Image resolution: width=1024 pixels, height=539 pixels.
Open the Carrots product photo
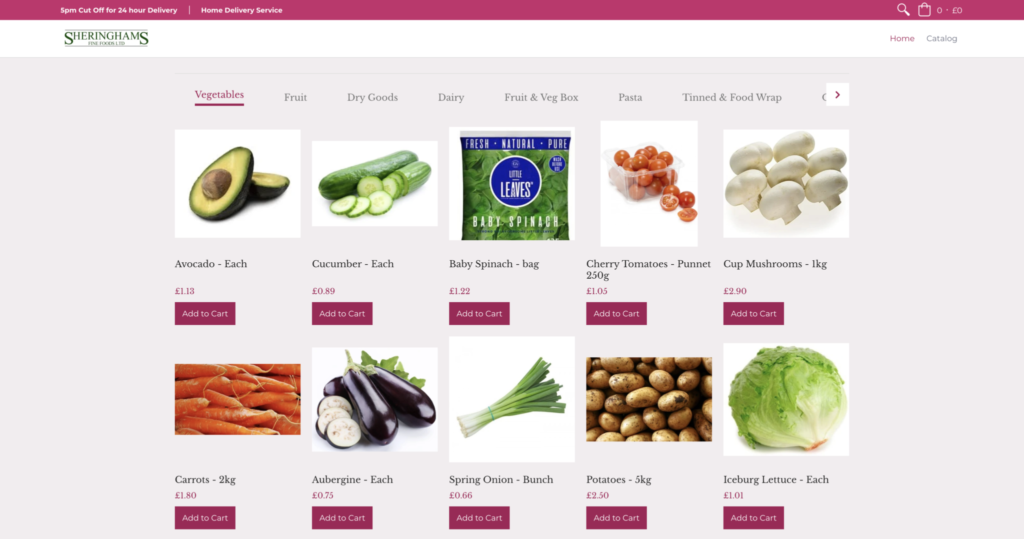click(237, 399)
